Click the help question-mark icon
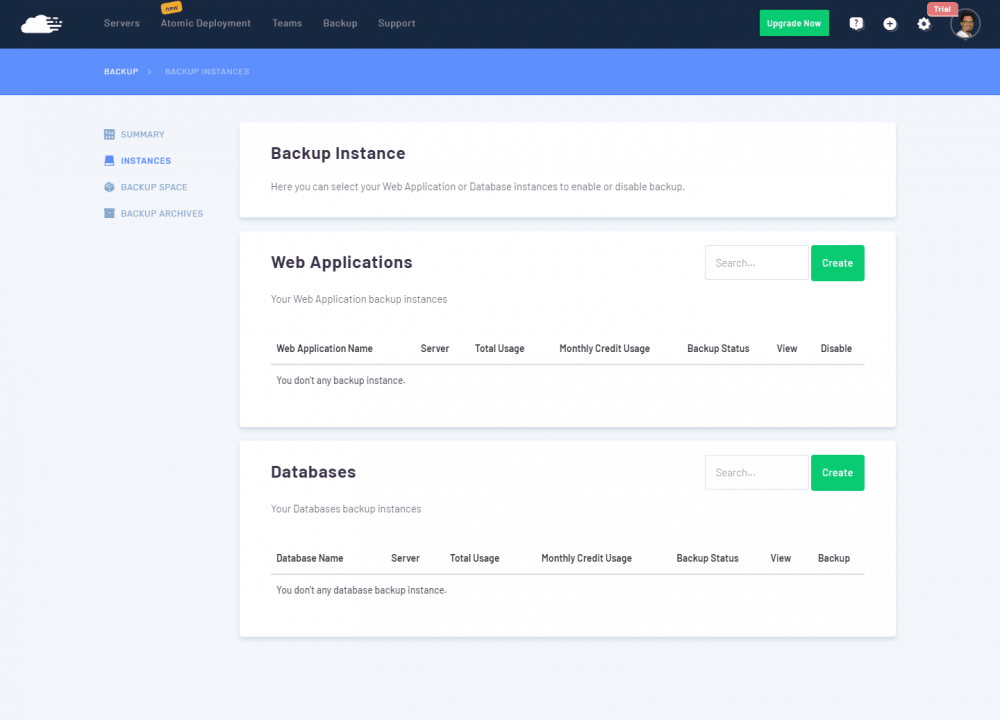 856,23
